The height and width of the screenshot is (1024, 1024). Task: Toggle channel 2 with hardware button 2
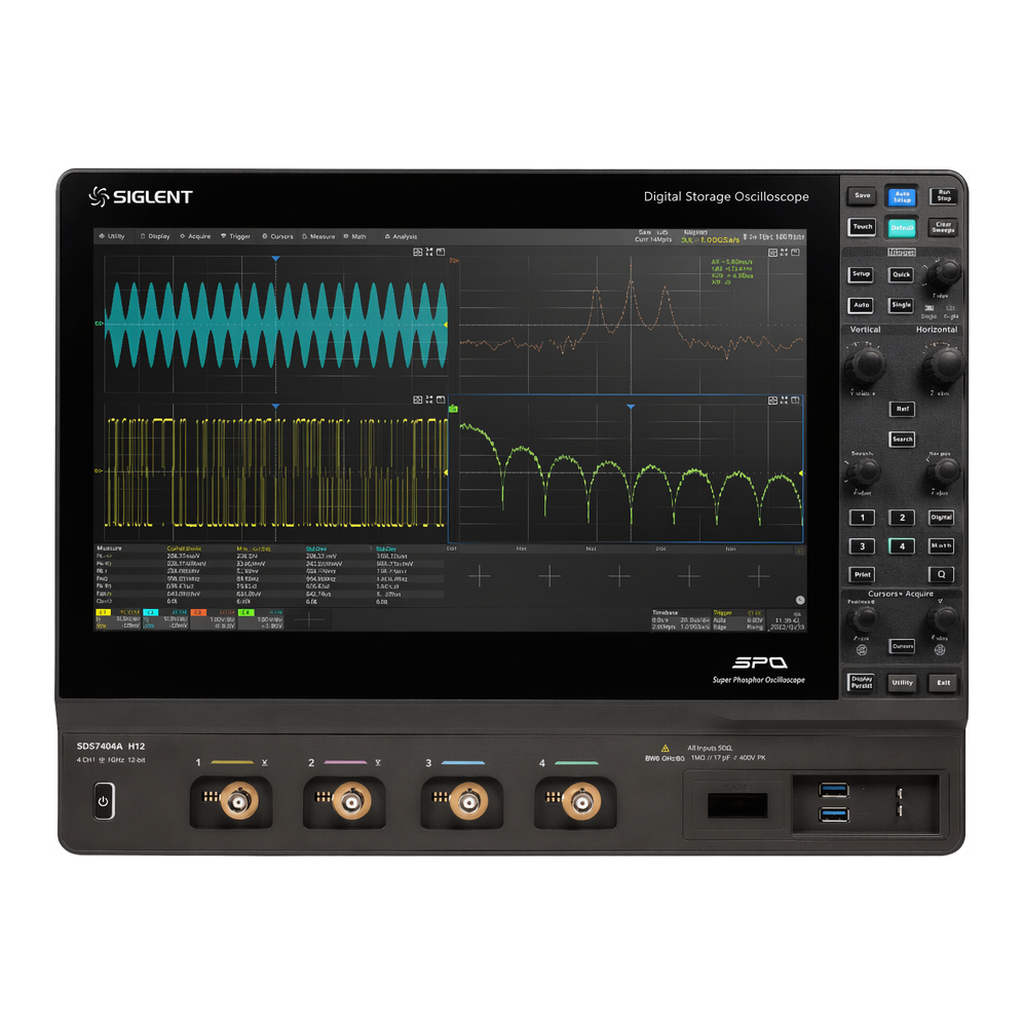click(902, 517)
